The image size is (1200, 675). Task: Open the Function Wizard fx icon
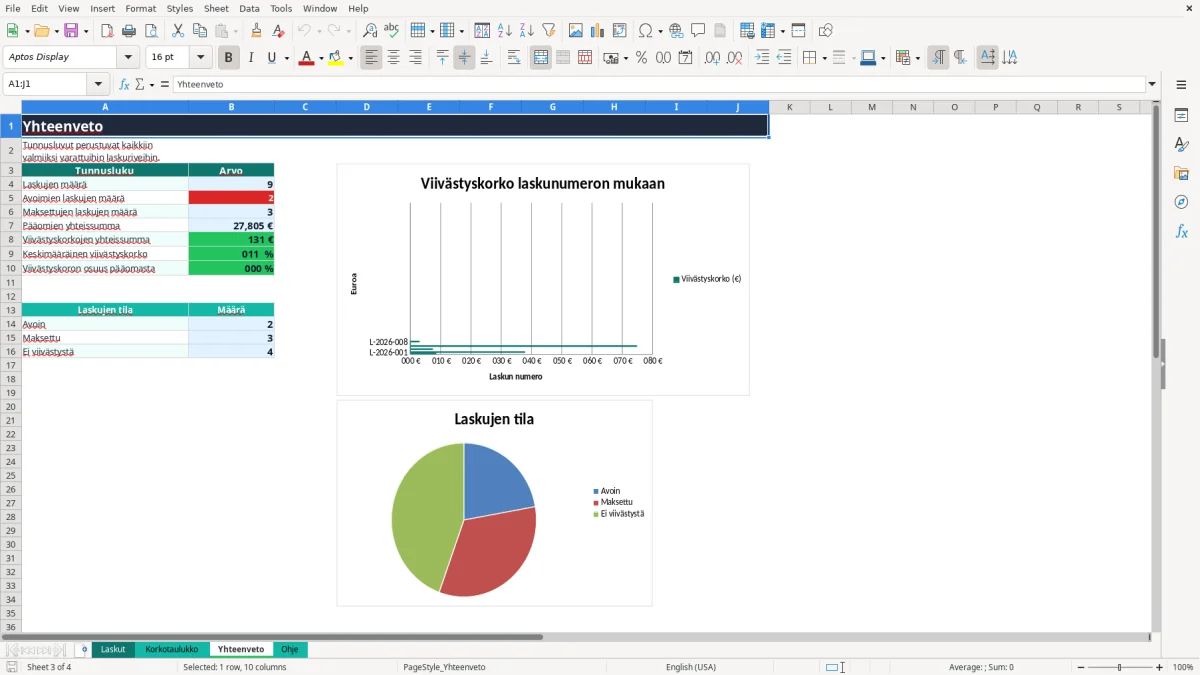pyautogui.click(x=125, y=85)
